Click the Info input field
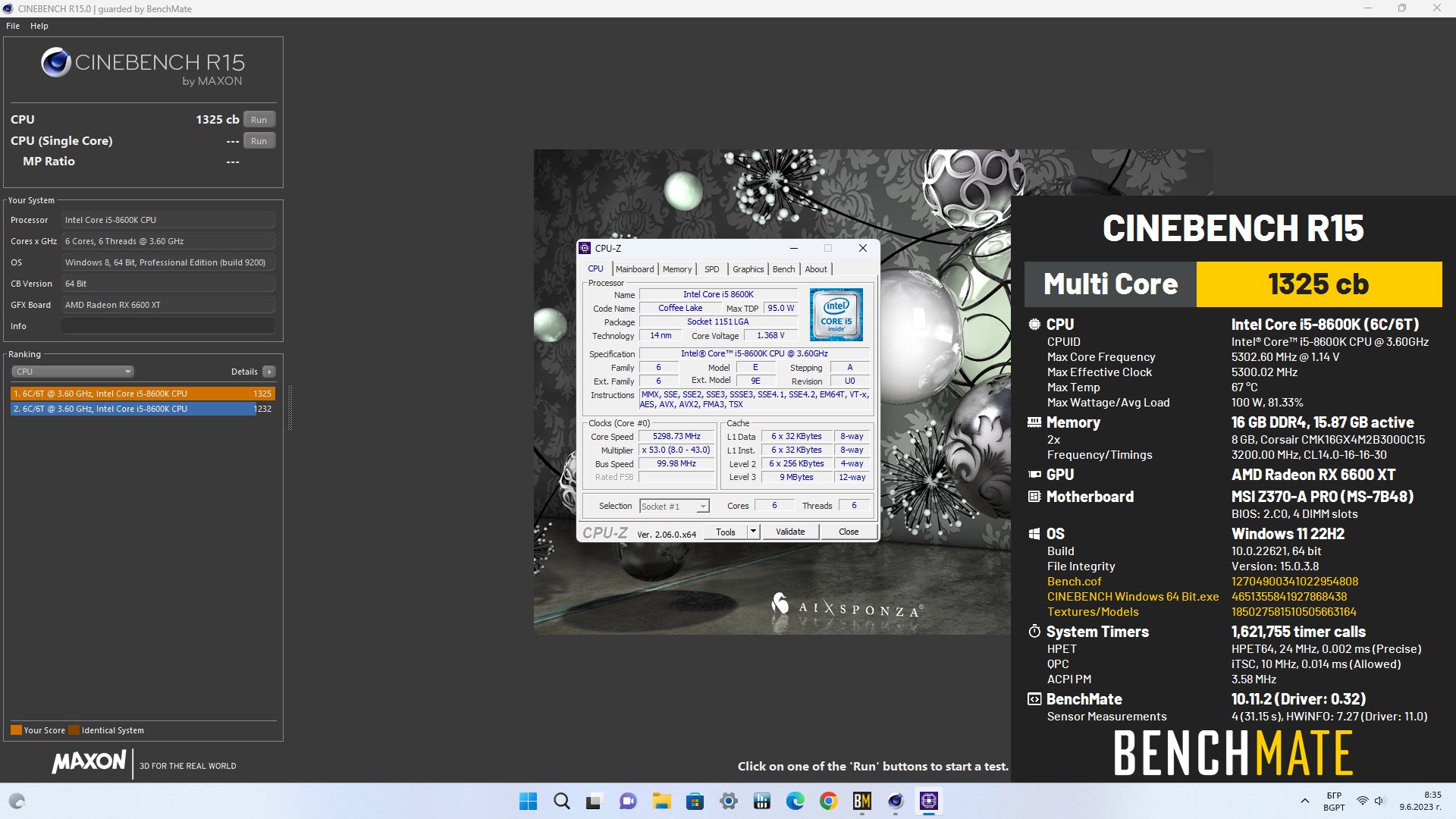The height and width of the screenshot is (819, 1456). pos(168,326)
